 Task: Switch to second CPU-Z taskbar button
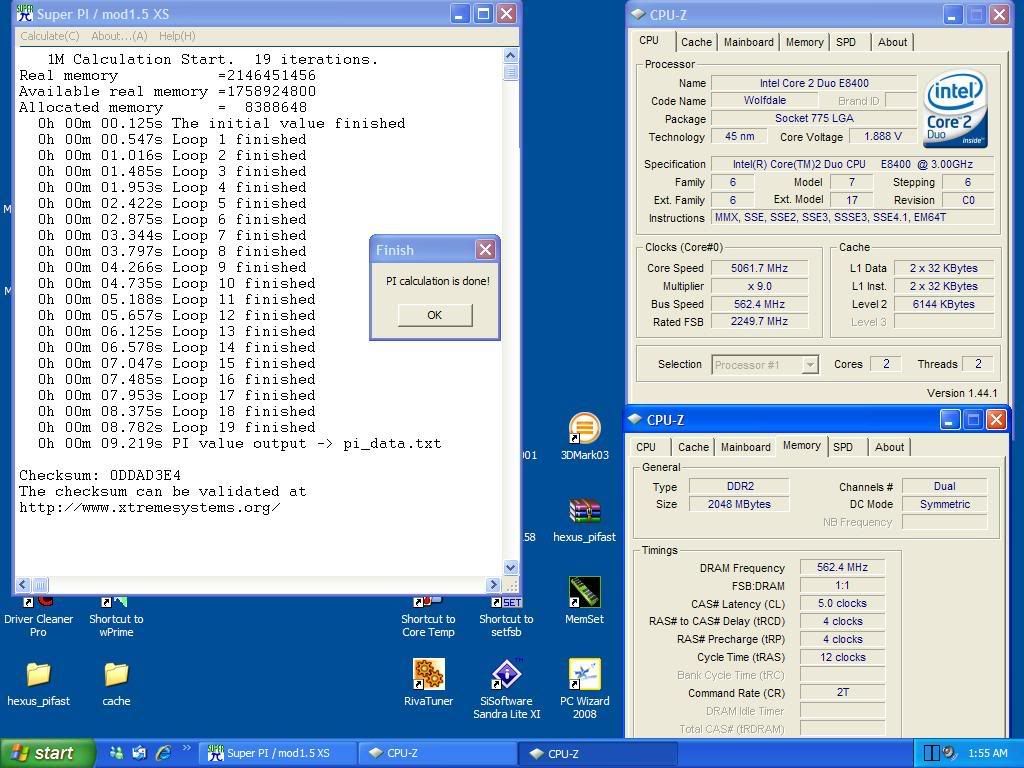597,753
